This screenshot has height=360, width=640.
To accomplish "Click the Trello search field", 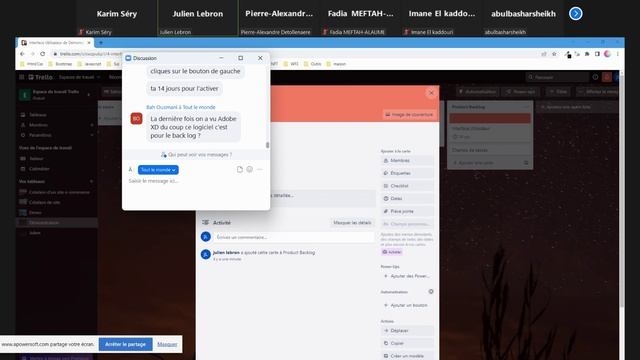I will pos(557,77).
